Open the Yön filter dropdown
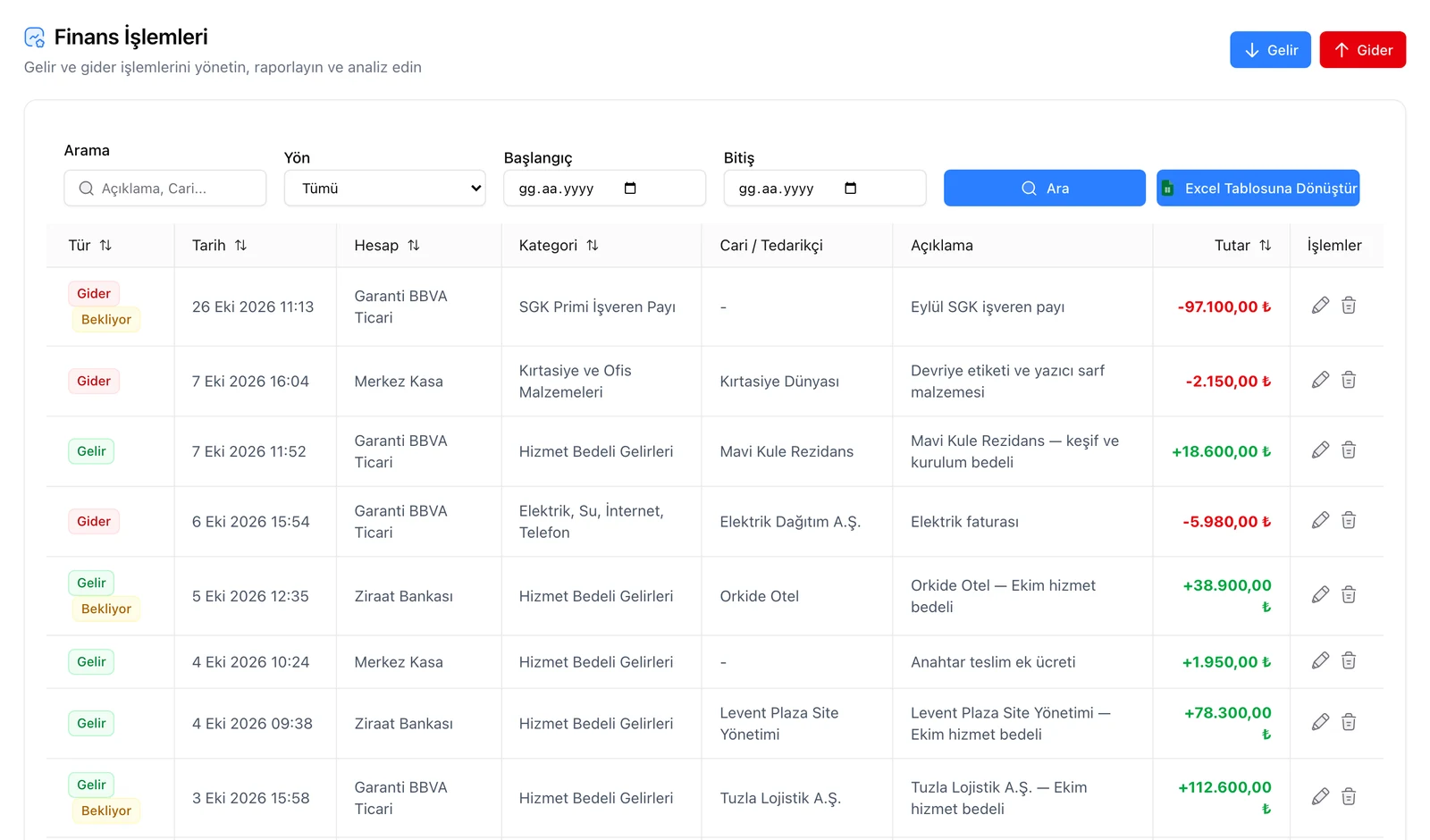The width and height of the screenshot is (1430, 840). point(385,189)
